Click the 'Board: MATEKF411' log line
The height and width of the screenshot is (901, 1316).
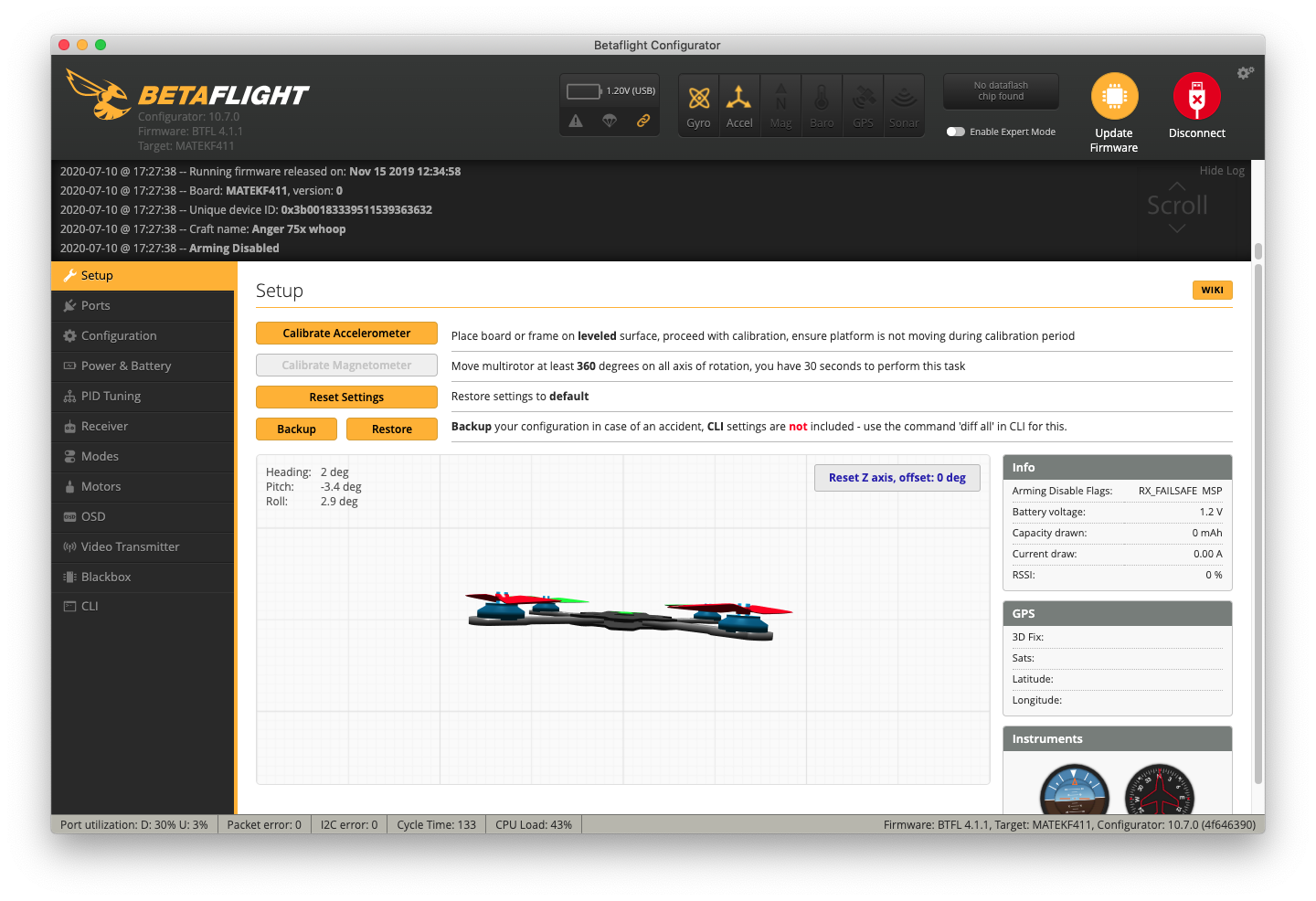201,191
